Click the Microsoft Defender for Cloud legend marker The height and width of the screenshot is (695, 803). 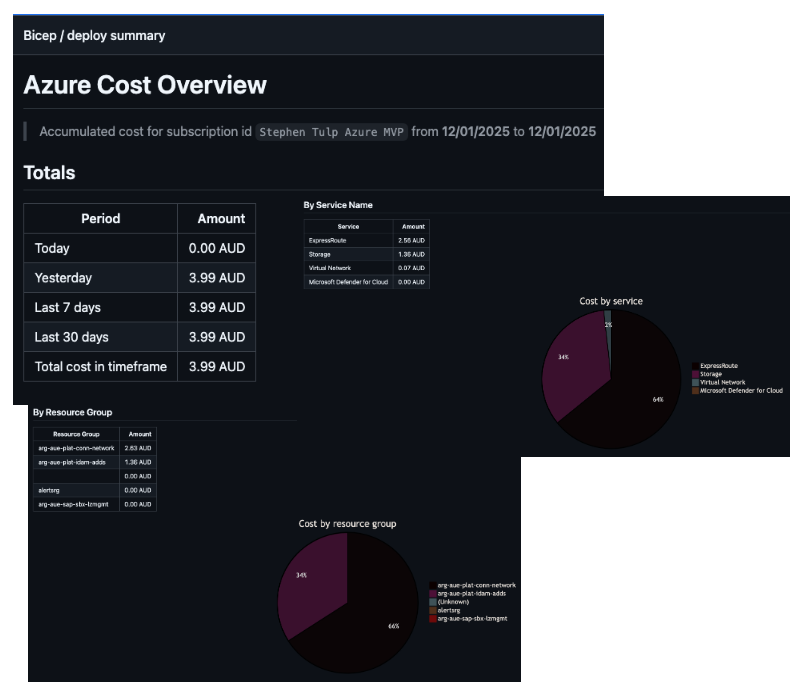[x=694, y=391]
